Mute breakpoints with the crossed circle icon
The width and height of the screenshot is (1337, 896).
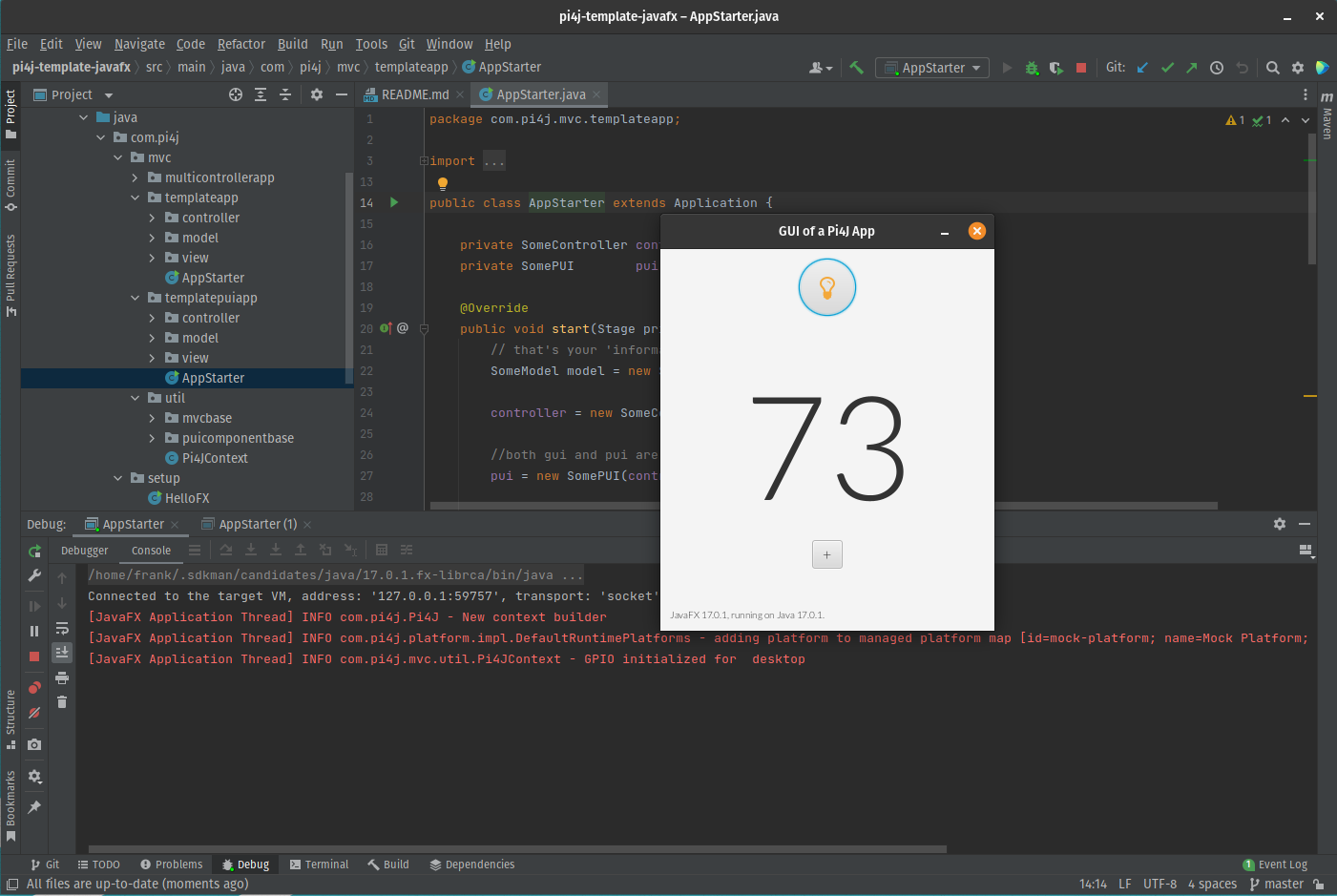point(33,713)
